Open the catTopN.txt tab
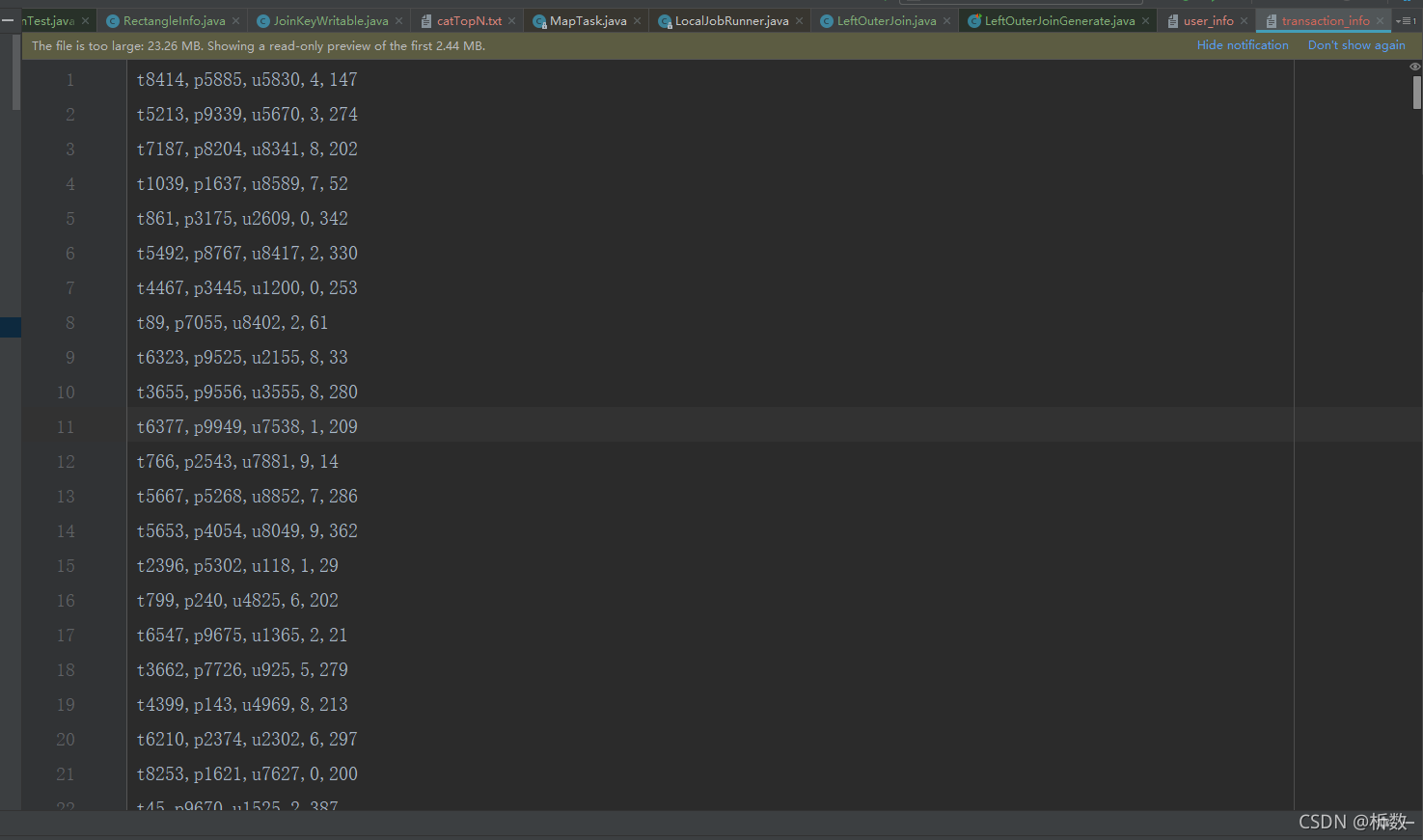 [x=469, y=21]
